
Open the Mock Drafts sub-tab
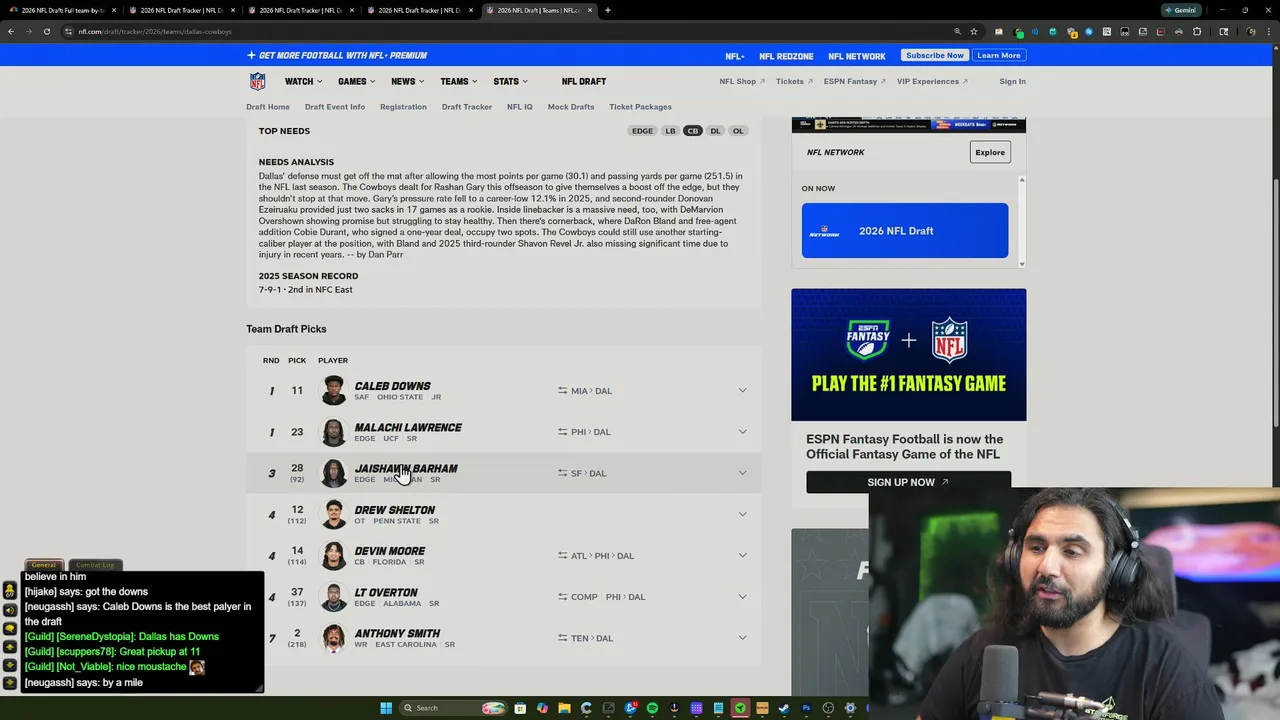click(571, 107)
